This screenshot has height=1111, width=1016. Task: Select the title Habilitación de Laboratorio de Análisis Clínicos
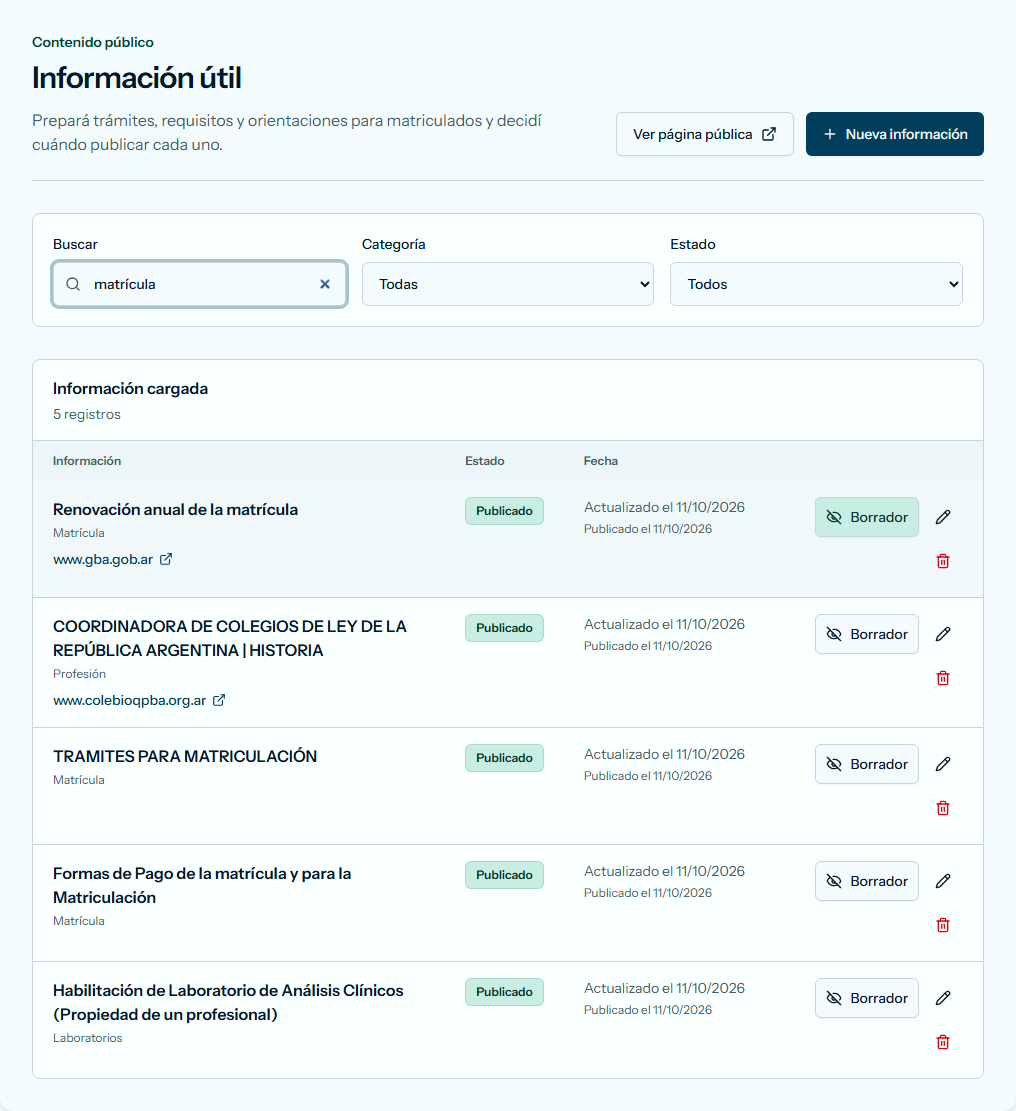pyautogui.click(x=228, y=1003)
